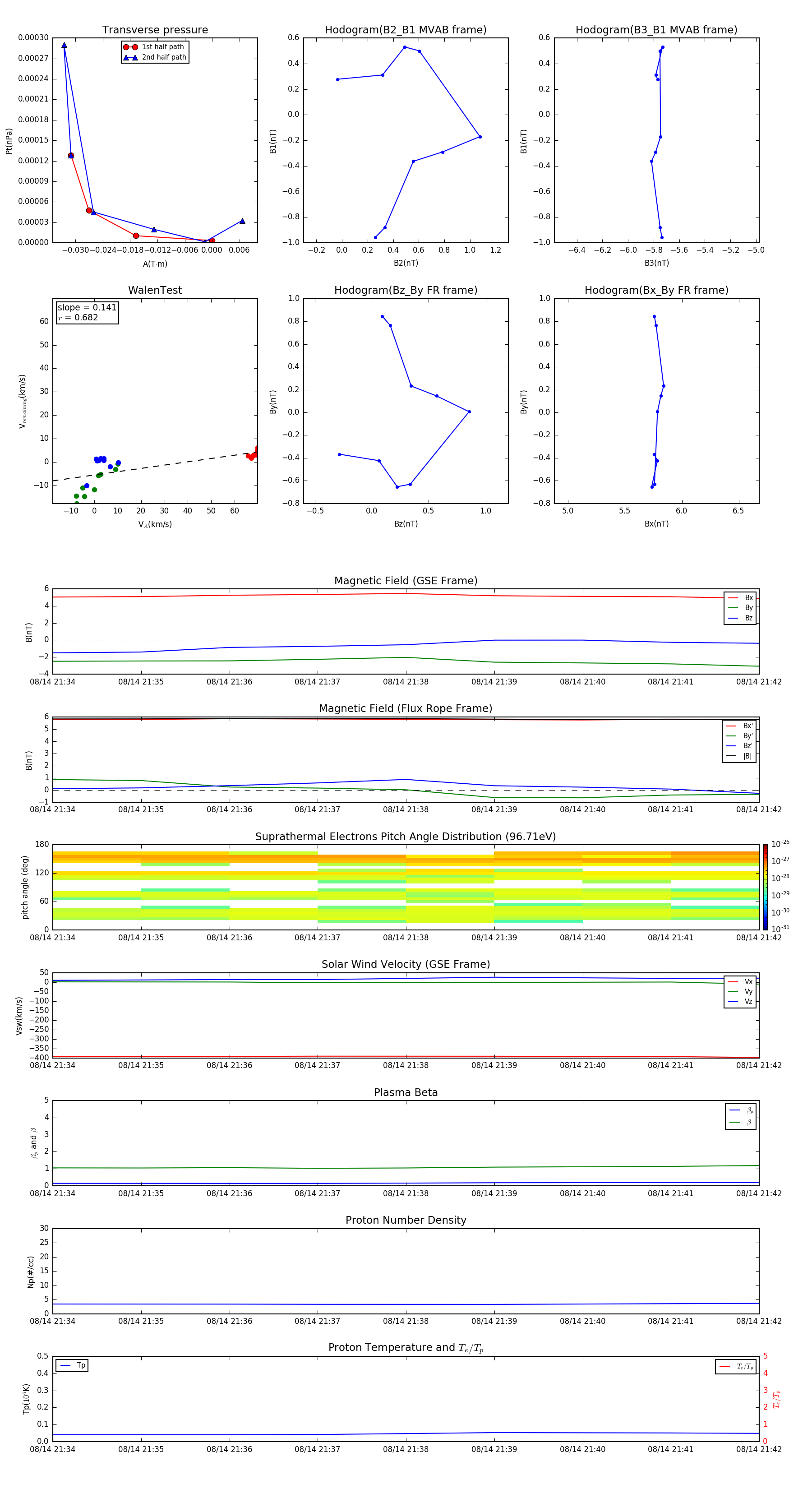The image size is (812, 1489).
Task: Click the 'Tp' legend entry in temperature plot
Action: (x=72, y=1365)
